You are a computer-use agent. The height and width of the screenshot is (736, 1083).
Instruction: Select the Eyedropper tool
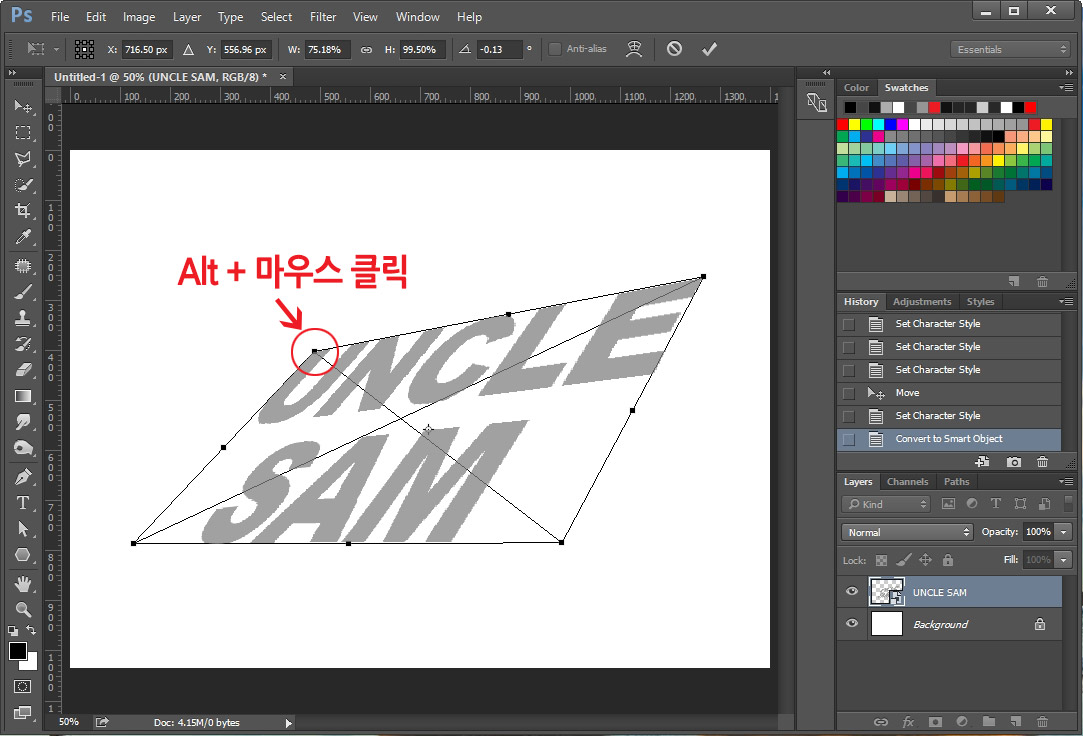[23, 238]
